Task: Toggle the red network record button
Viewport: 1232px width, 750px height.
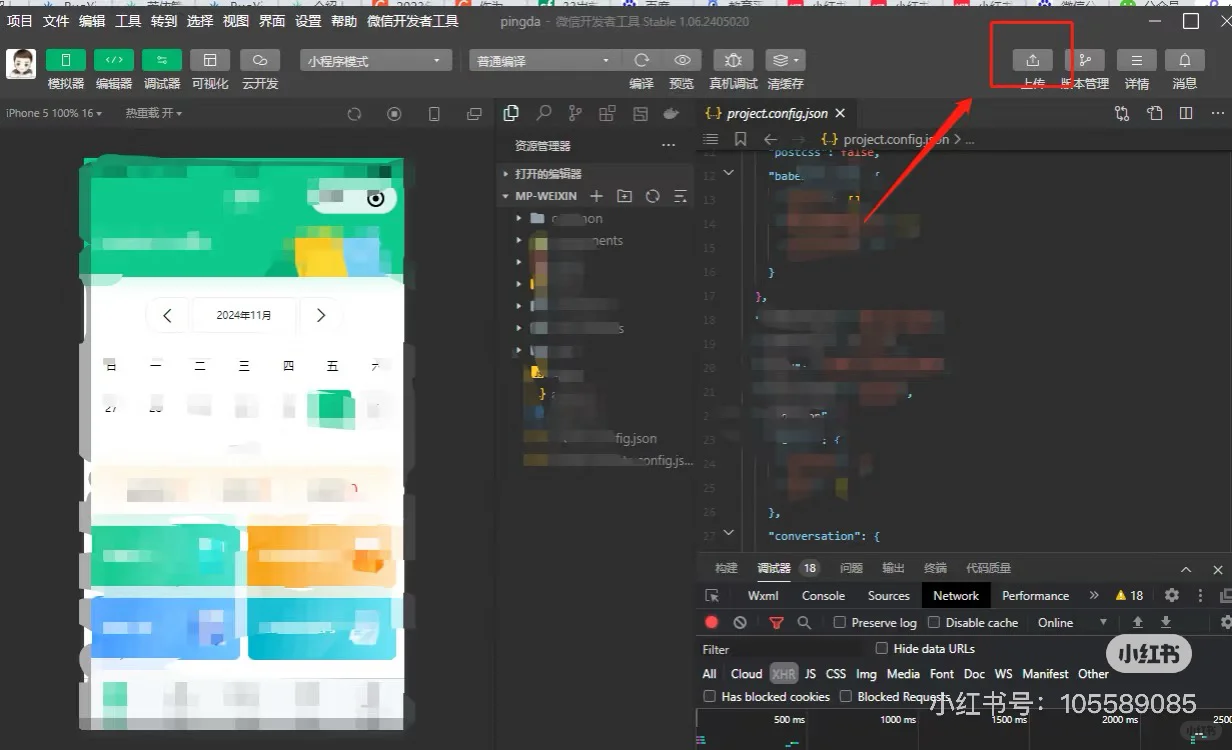Action: tap(712, 622)
